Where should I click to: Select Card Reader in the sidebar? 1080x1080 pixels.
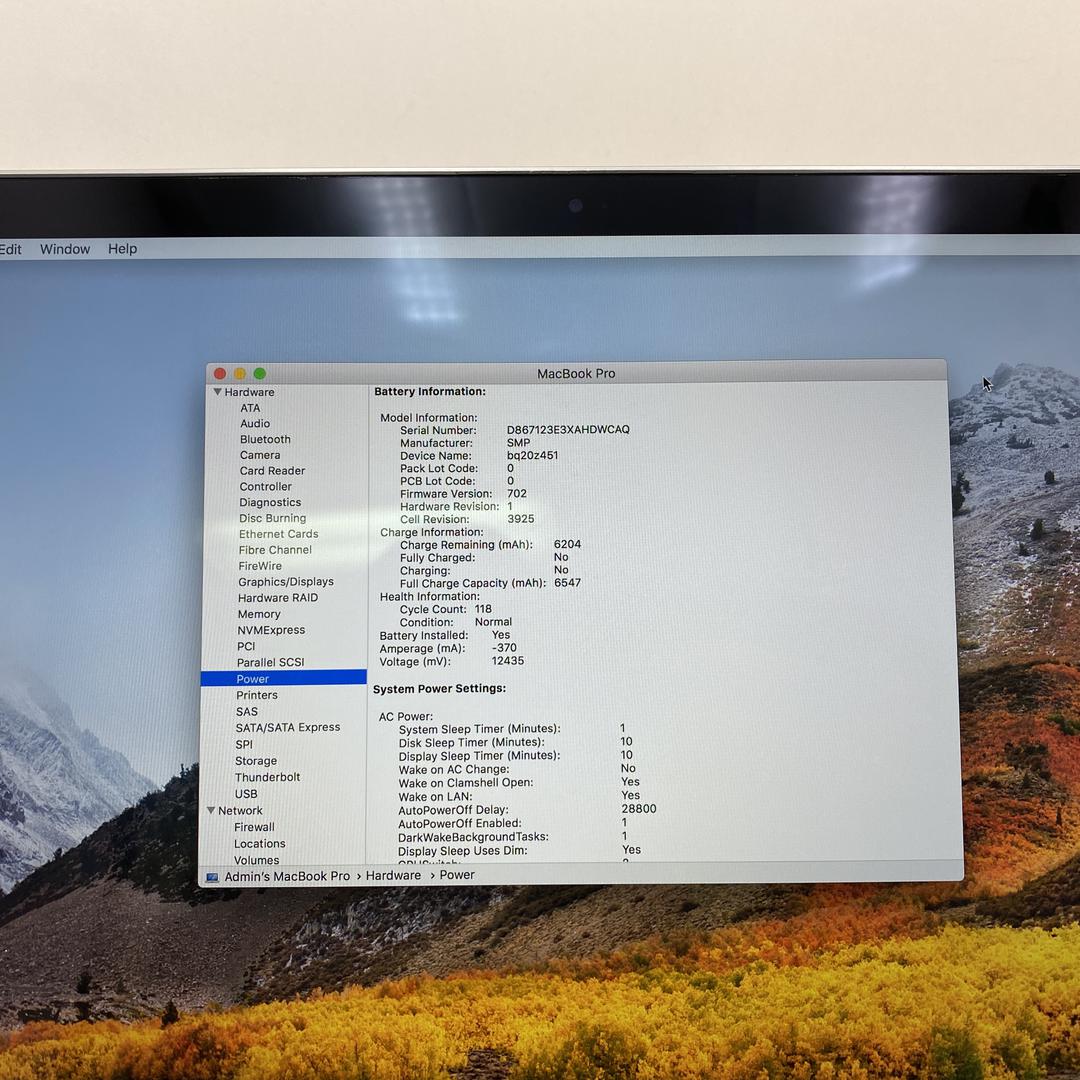tap(272, 471)
